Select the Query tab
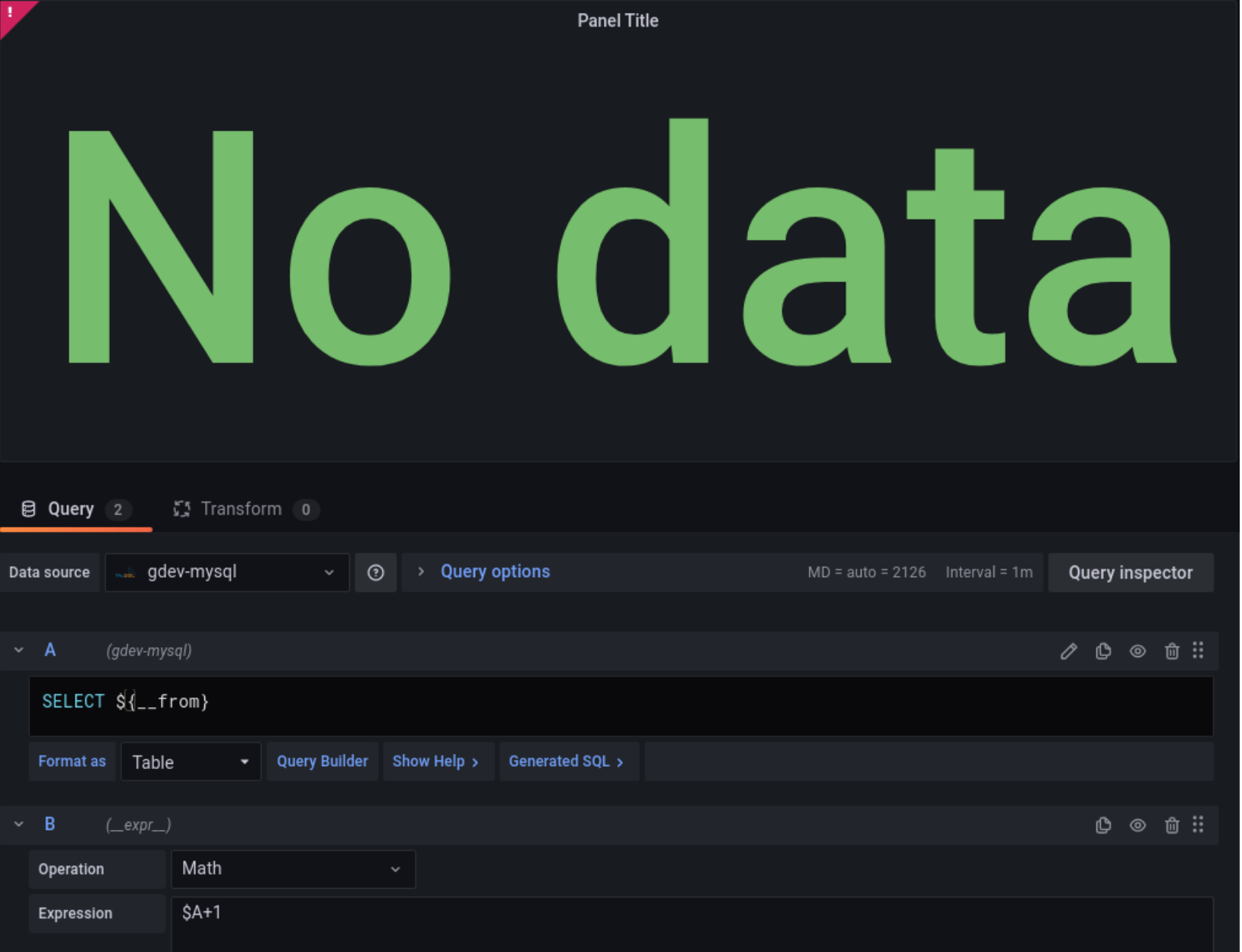The width and height of the screenshot is (1242, 952). point(75,509)
